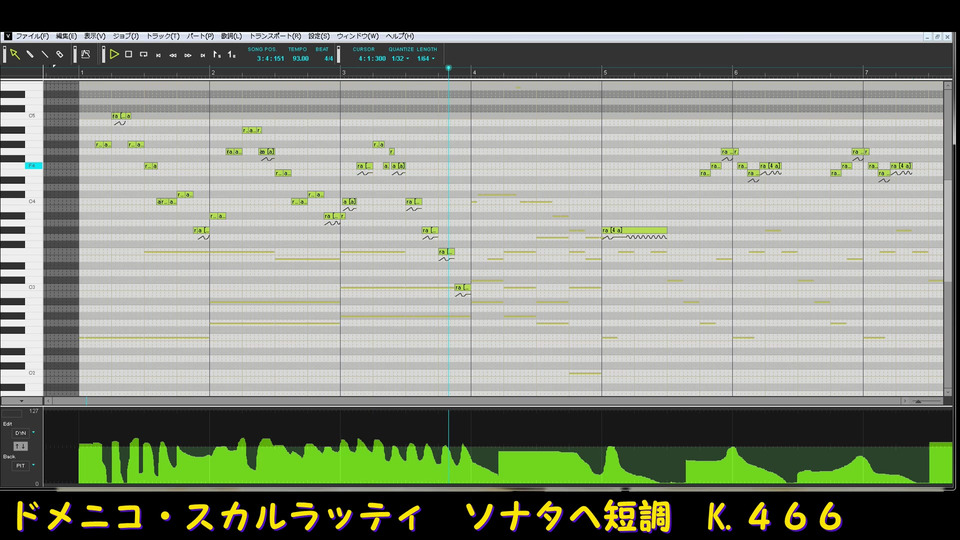Click the horizontal scrollbar left arrow

click(x=48, y=401)
